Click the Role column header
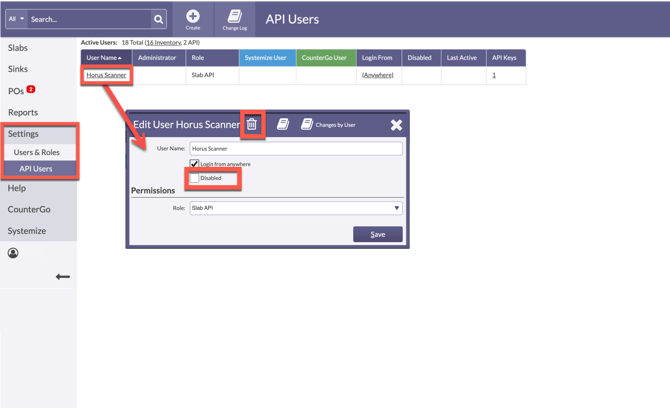The image size is (670, 408). (212, 58)
